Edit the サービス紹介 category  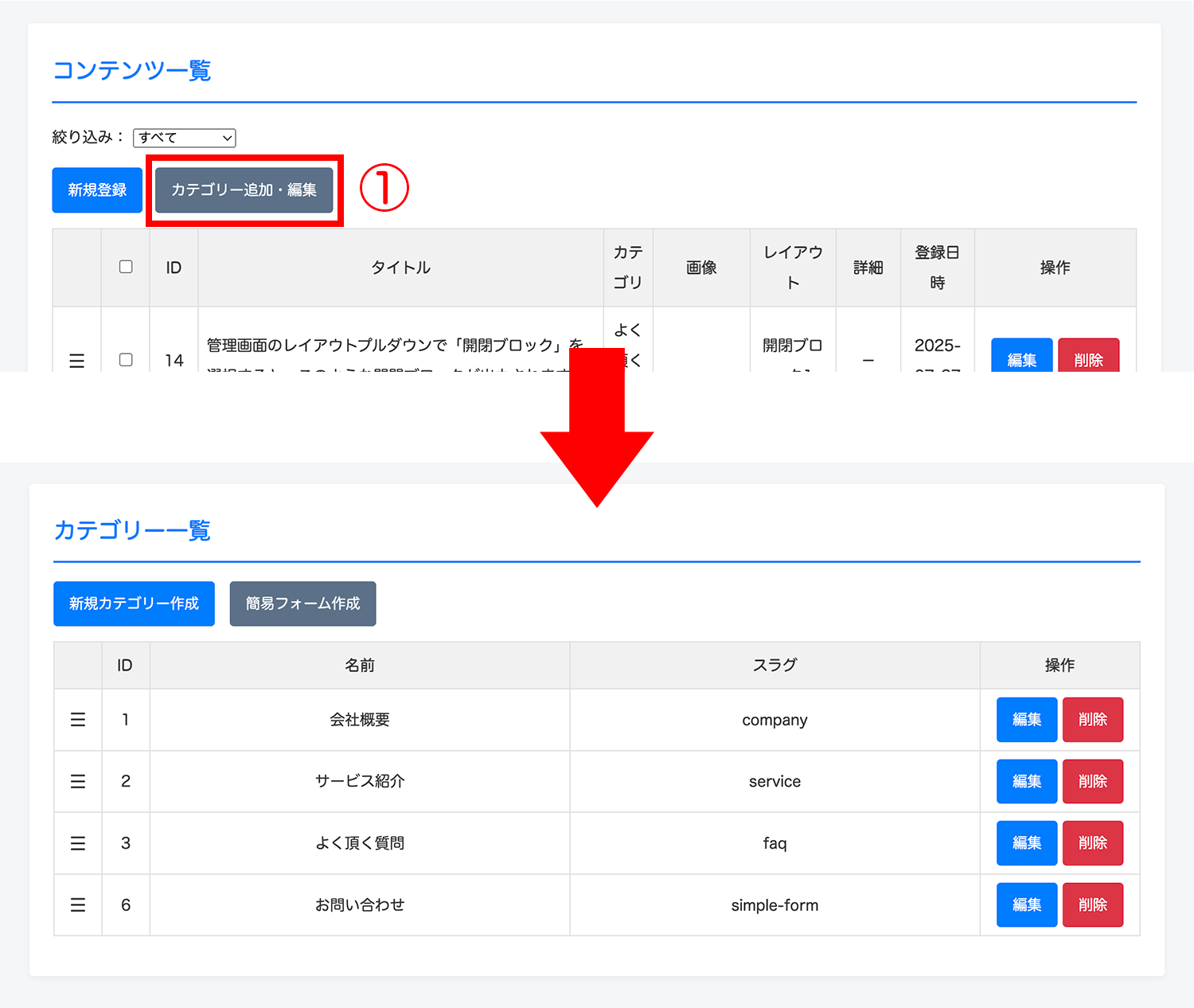pyautogui.click(x=1026, y=782)
